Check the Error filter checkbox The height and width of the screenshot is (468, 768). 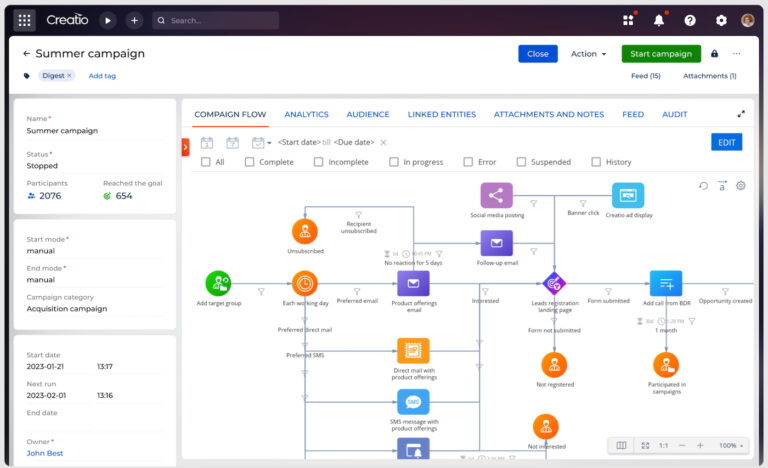(468, 162)
